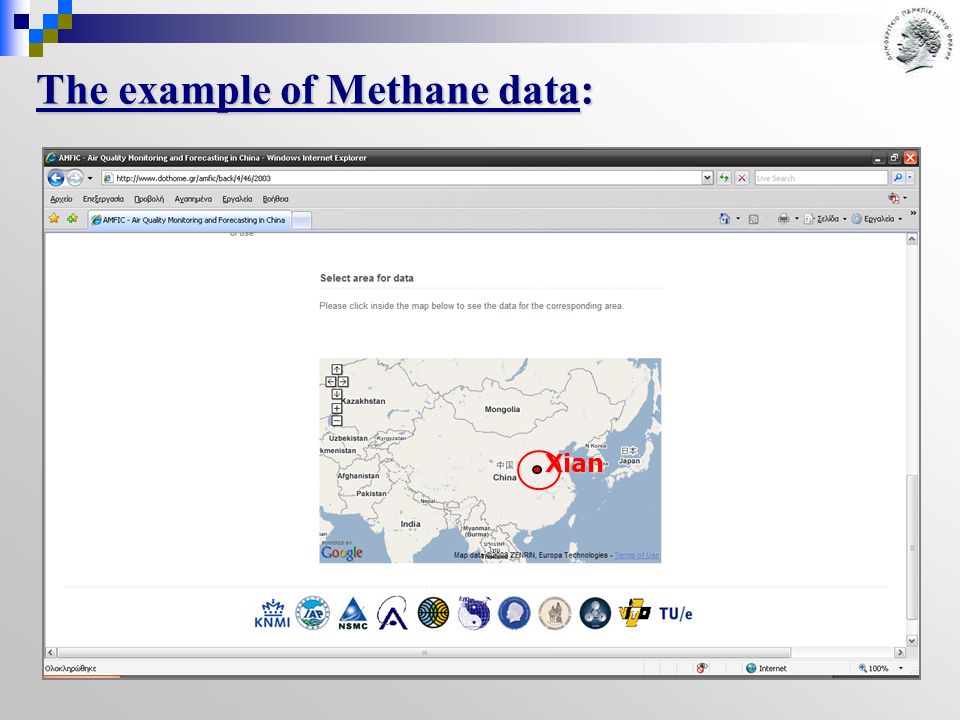
Task: Open the Προβολή menu
Action: pyautogui.click(x=149, y=199)
